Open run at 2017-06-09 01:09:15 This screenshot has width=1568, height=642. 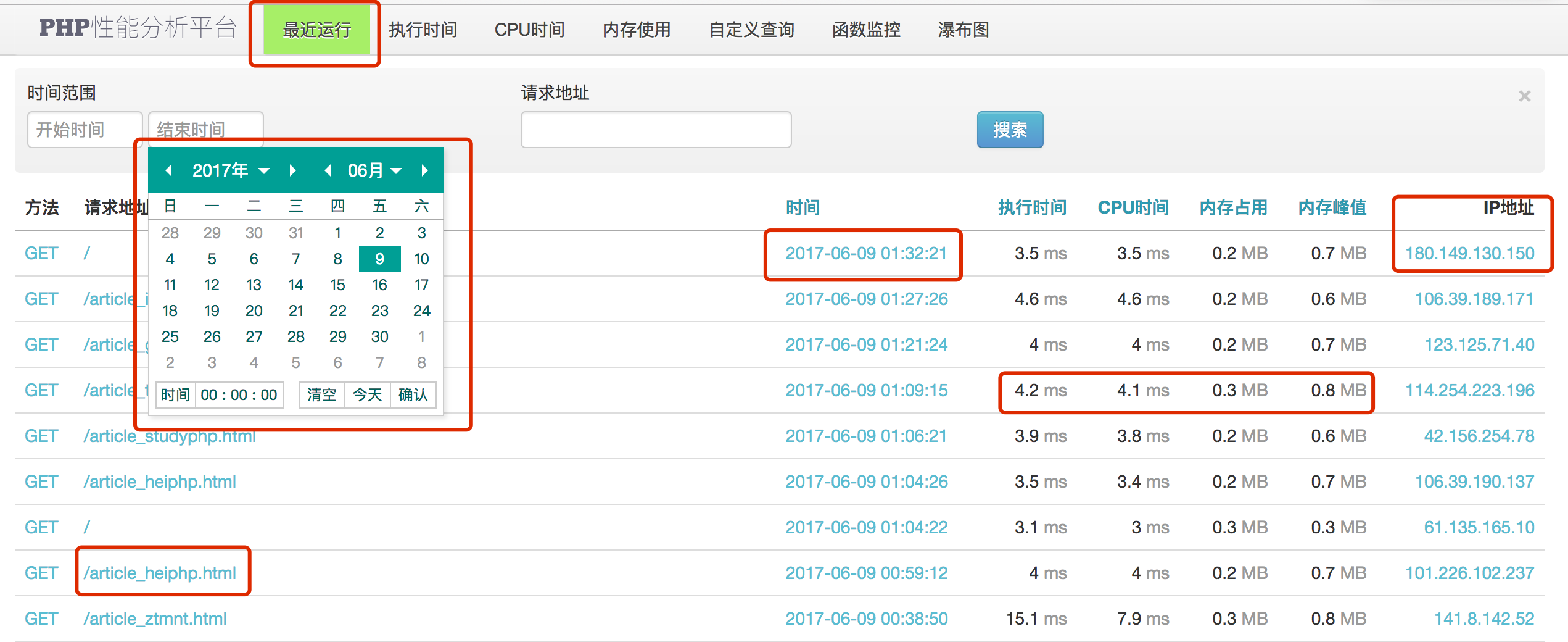(x=866, y=390)
